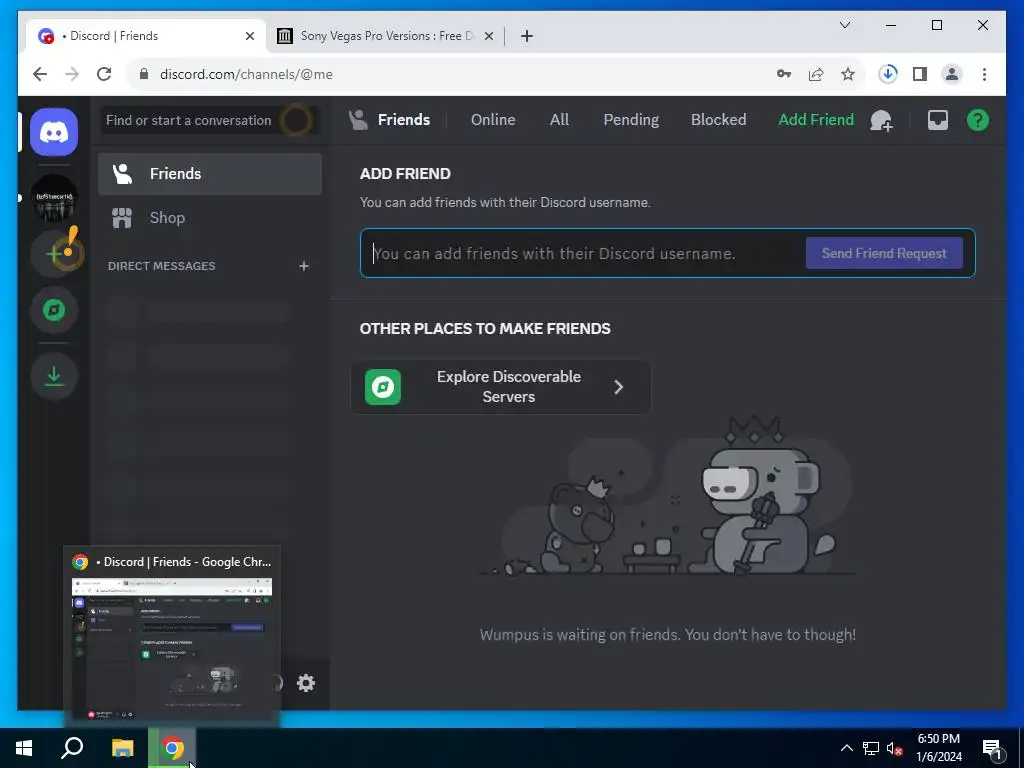Expand Chrome tab search dropdown arrow

844,25
